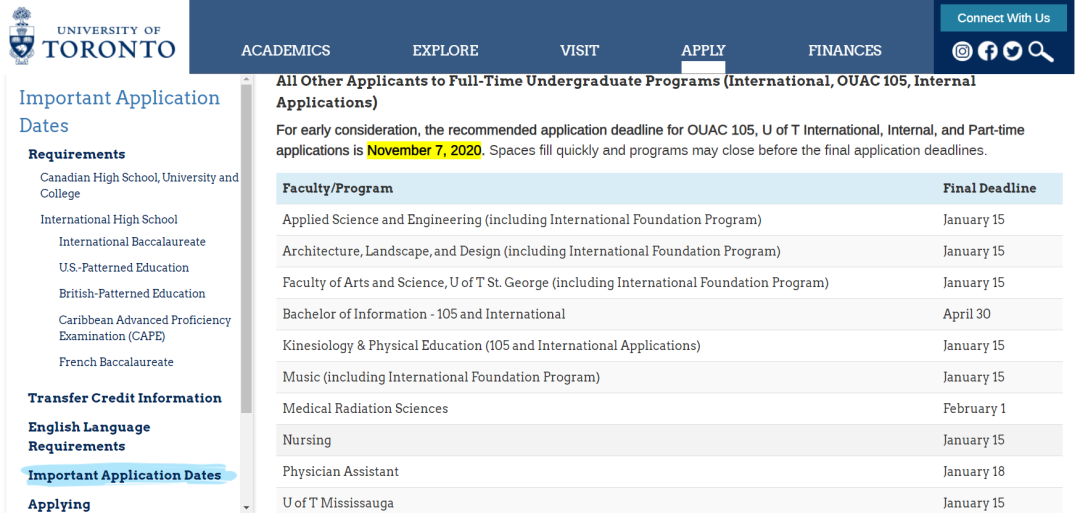Open the Facebook social icon

point(988,51)
